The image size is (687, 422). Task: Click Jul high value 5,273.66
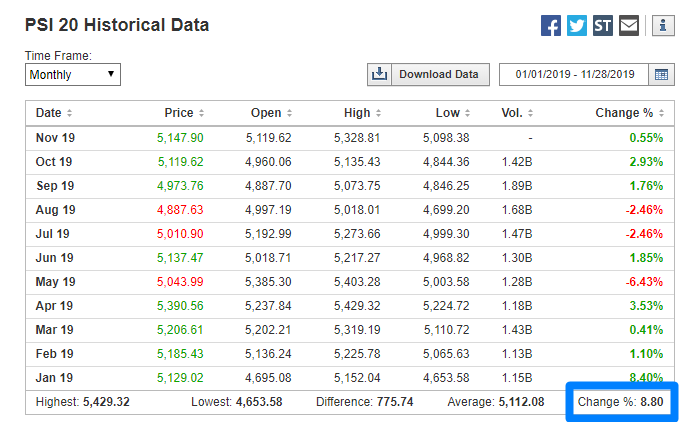click(357, 234)
